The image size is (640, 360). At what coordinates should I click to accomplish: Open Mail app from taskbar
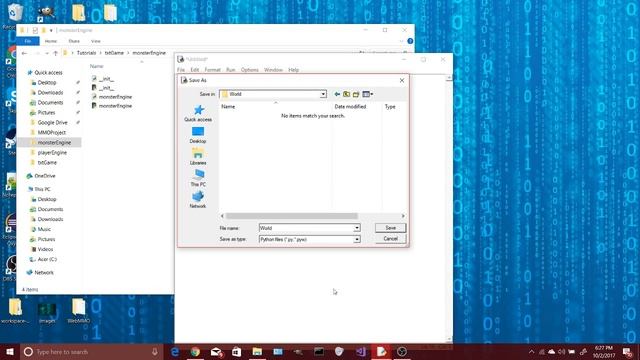click(x=216, y=351)
